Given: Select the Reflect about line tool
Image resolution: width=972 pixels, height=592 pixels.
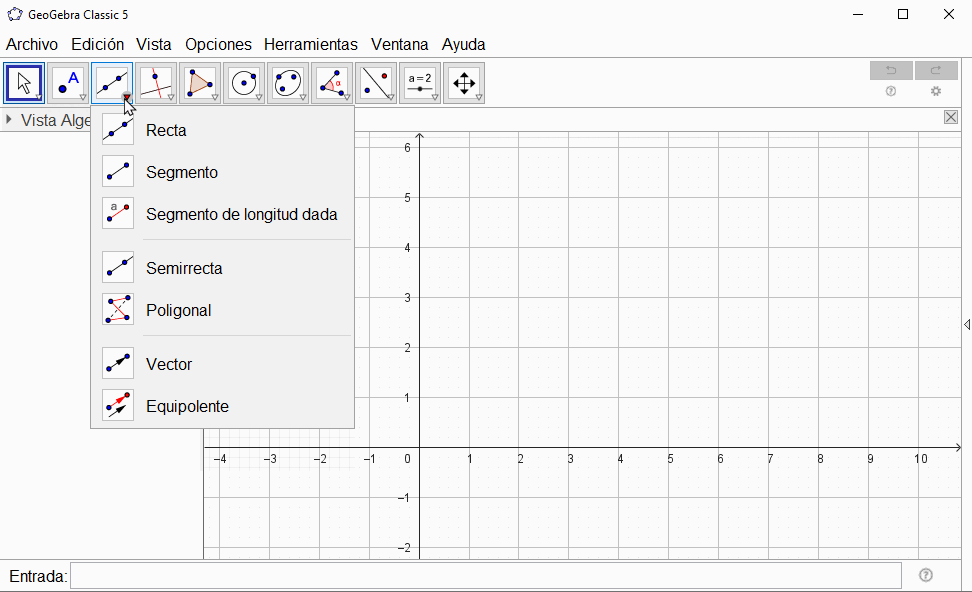Looking at the screenshot, I should pos(376,83).
